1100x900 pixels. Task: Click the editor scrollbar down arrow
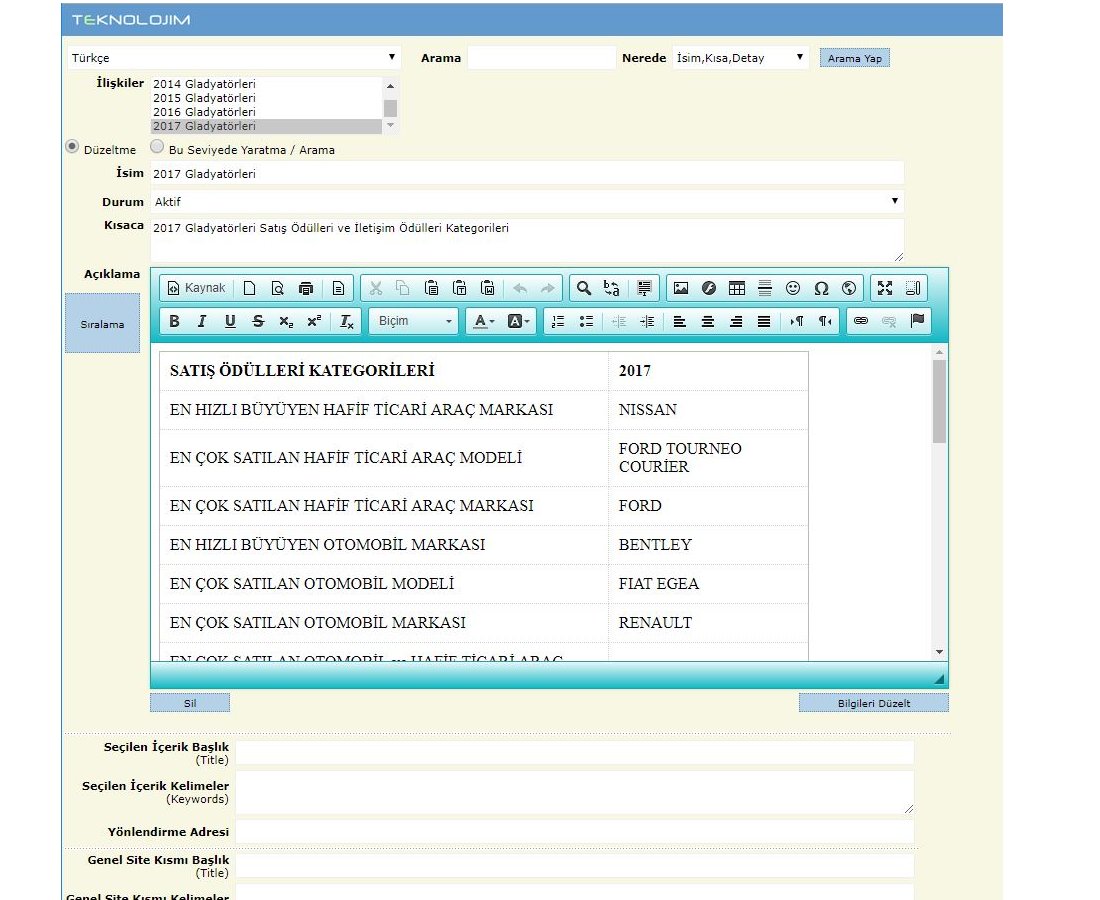point(939,652)
